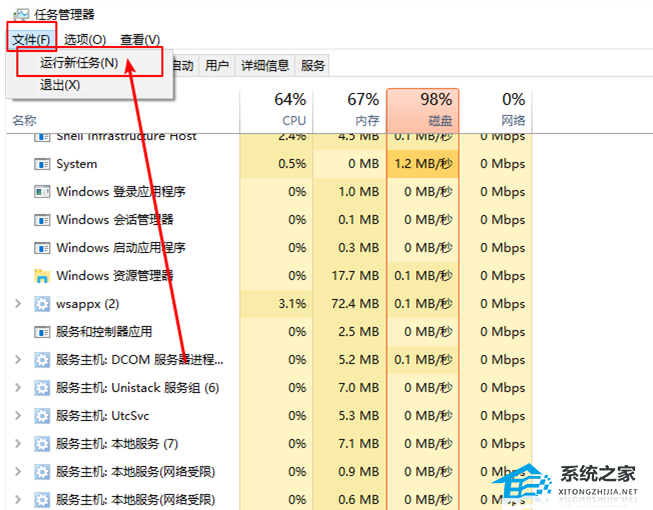Image resolution: width=653 pixels, height=510 pixels.
Task: Sort by the 内存 column header
Action: click(348, 109)
